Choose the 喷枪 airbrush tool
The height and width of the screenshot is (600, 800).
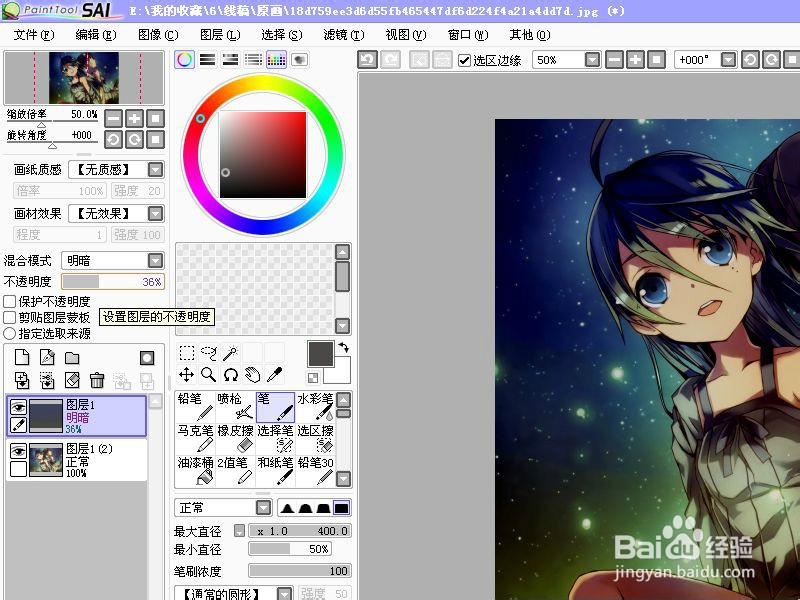click(235, 407)
